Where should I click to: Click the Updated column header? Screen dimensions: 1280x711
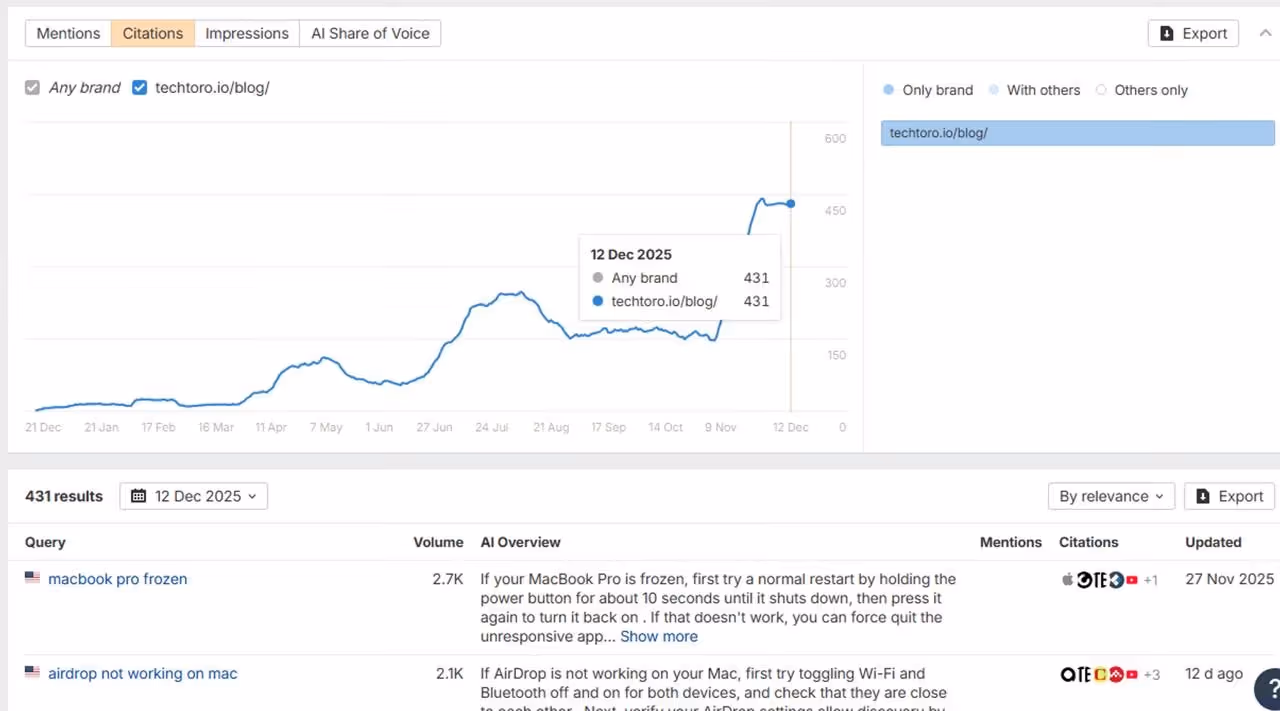click(x=1213, y=542)
